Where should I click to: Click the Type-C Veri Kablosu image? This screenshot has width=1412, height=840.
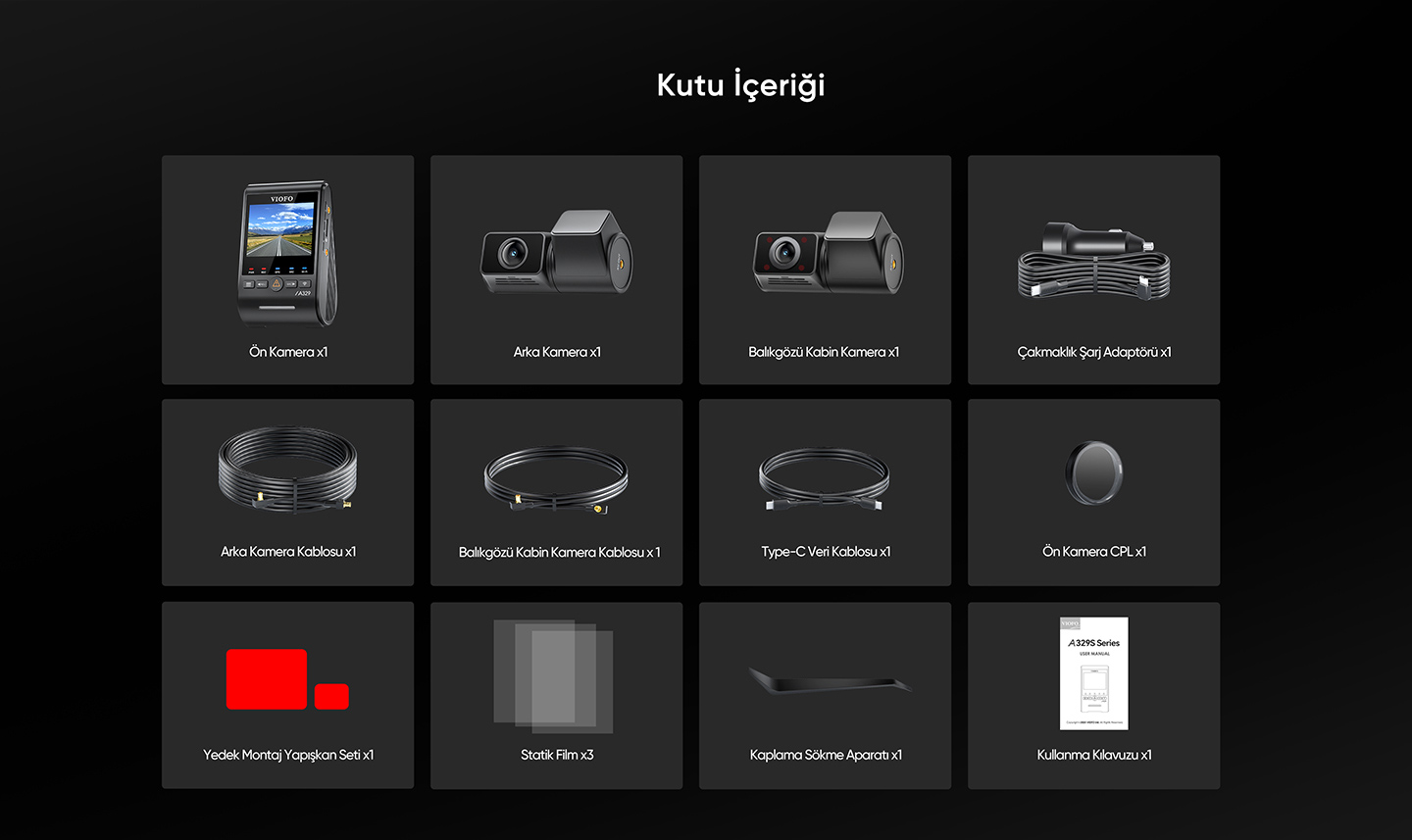pos(825,479)
